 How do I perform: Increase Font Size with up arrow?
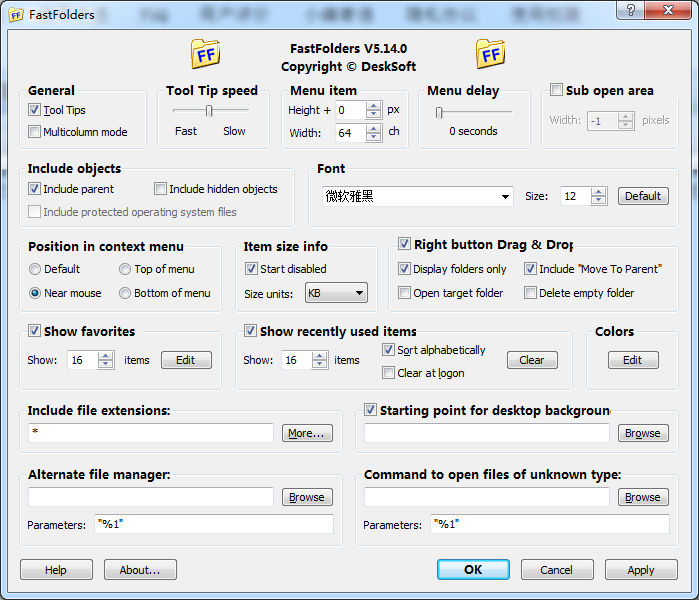598,192
